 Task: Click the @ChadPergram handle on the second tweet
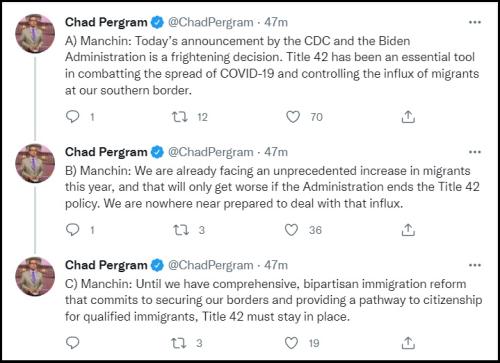point(211,152)
